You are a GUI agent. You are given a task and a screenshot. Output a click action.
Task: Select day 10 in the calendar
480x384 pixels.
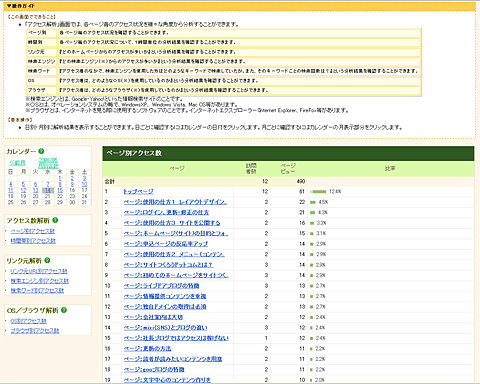(84, 184)
